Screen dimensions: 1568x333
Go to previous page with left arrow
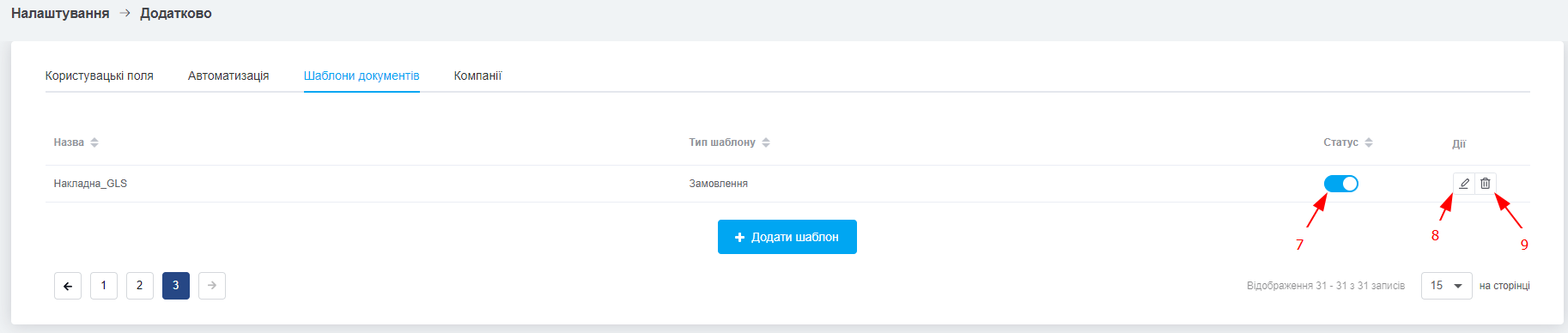pyautogui.click(x=68, y=286)
